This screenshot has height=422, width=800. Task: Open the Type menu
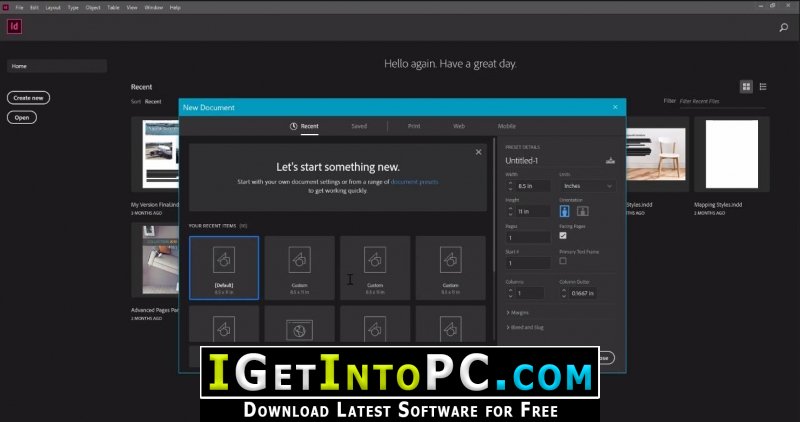(73, 8)
